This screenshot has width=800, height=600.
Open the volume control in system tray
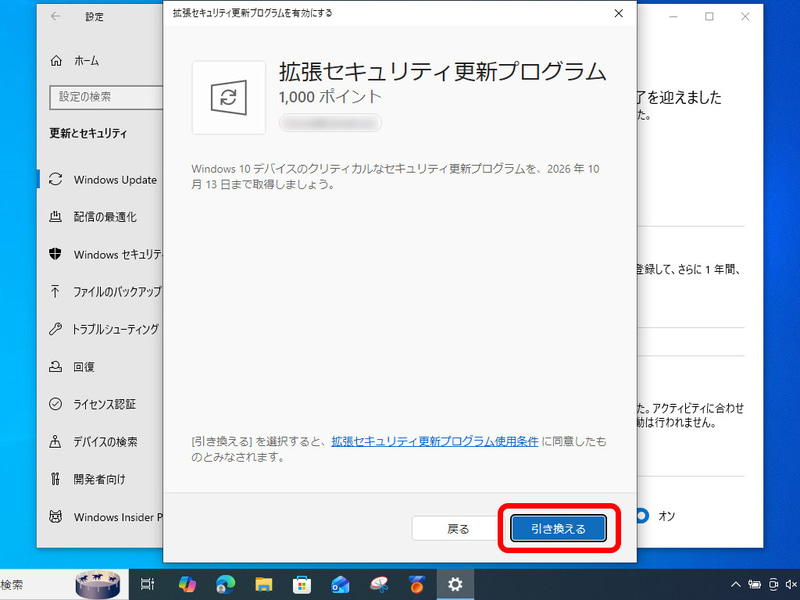coord(790,584)
